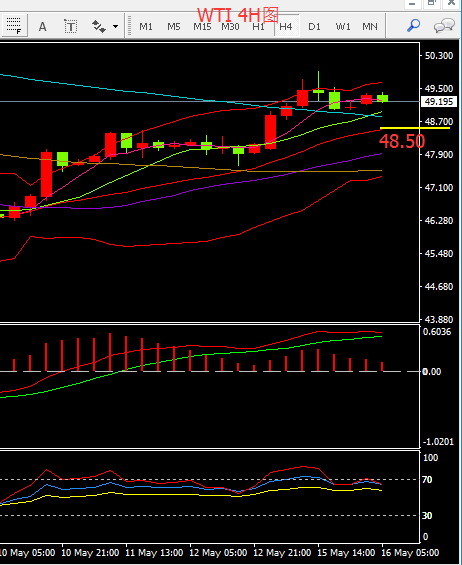Minimize the chart window

(413, 4)
